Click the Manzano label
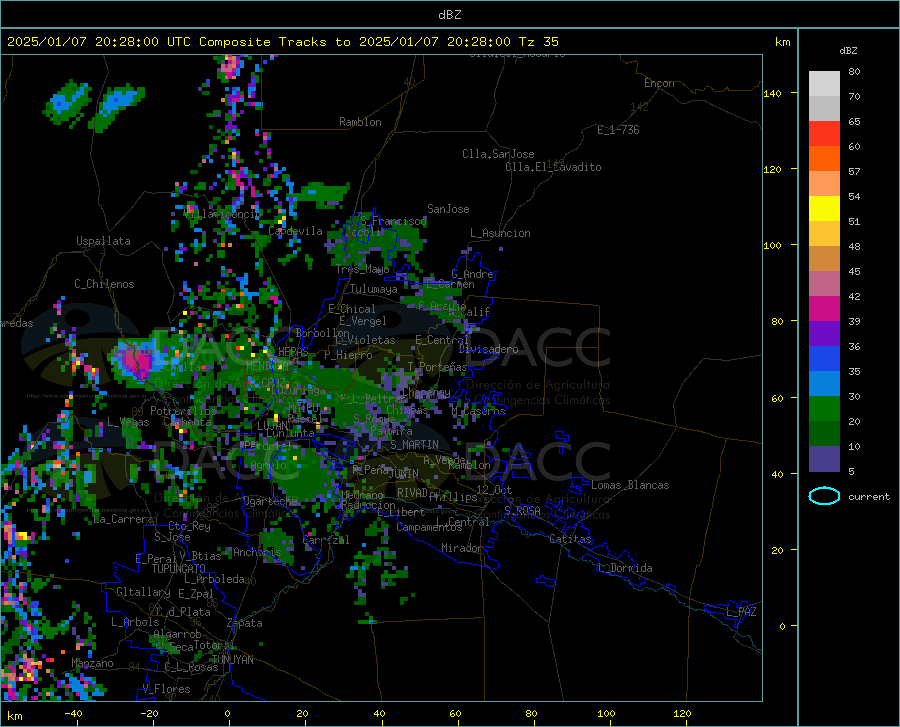Viewport: 900px width, 727px height. 92,663
